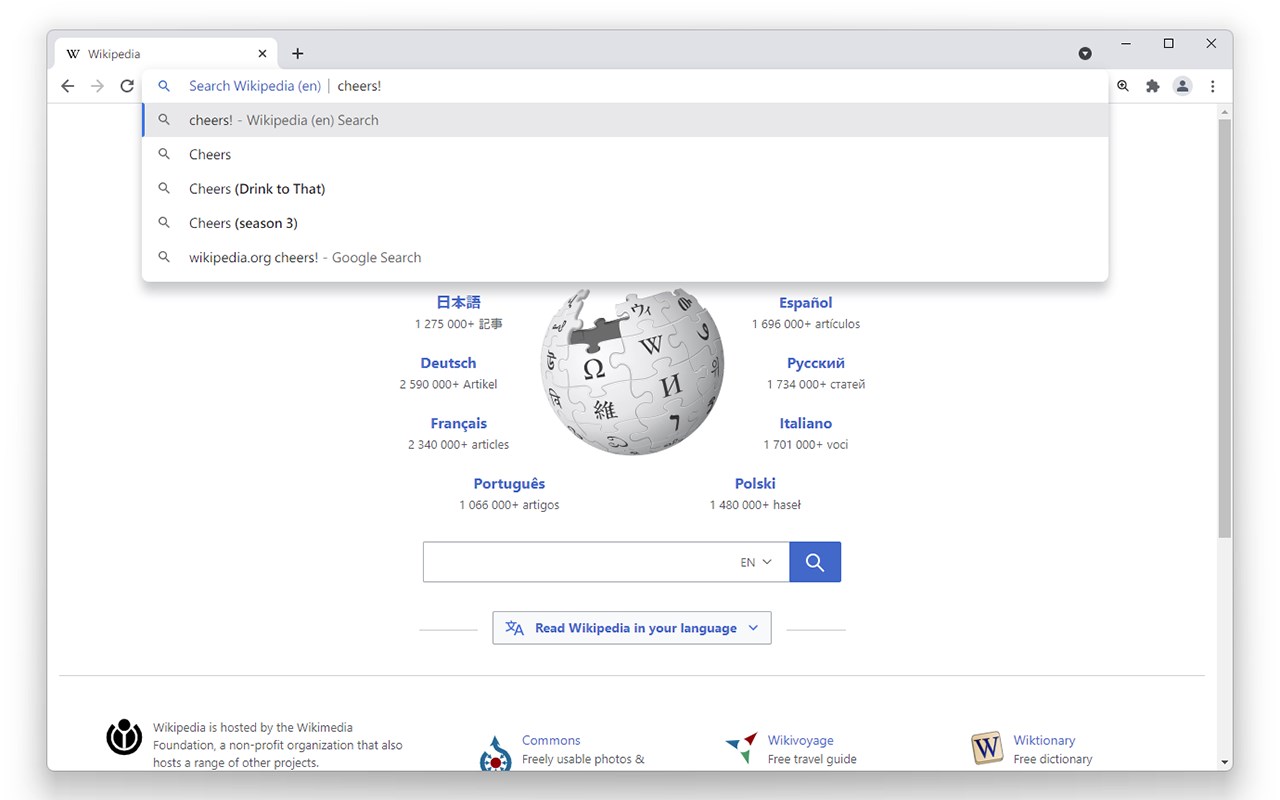Viewport: 1280px width, 800px height.
Task: Click the scrollbar up arrow
Action: [1225, 113]
